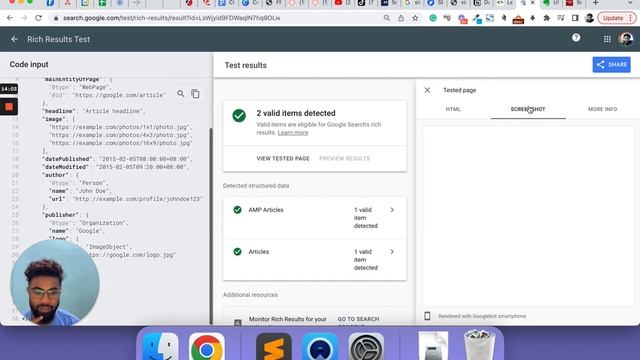Click the "2 valid items detected" heading
640x360 pixels.
point(296,113)
